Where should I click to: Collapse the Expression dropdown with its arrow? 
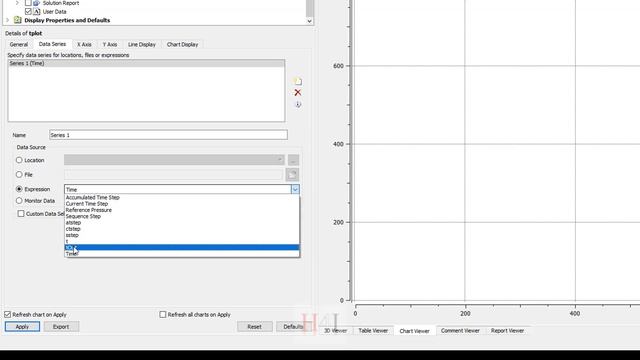coord(295,189)
